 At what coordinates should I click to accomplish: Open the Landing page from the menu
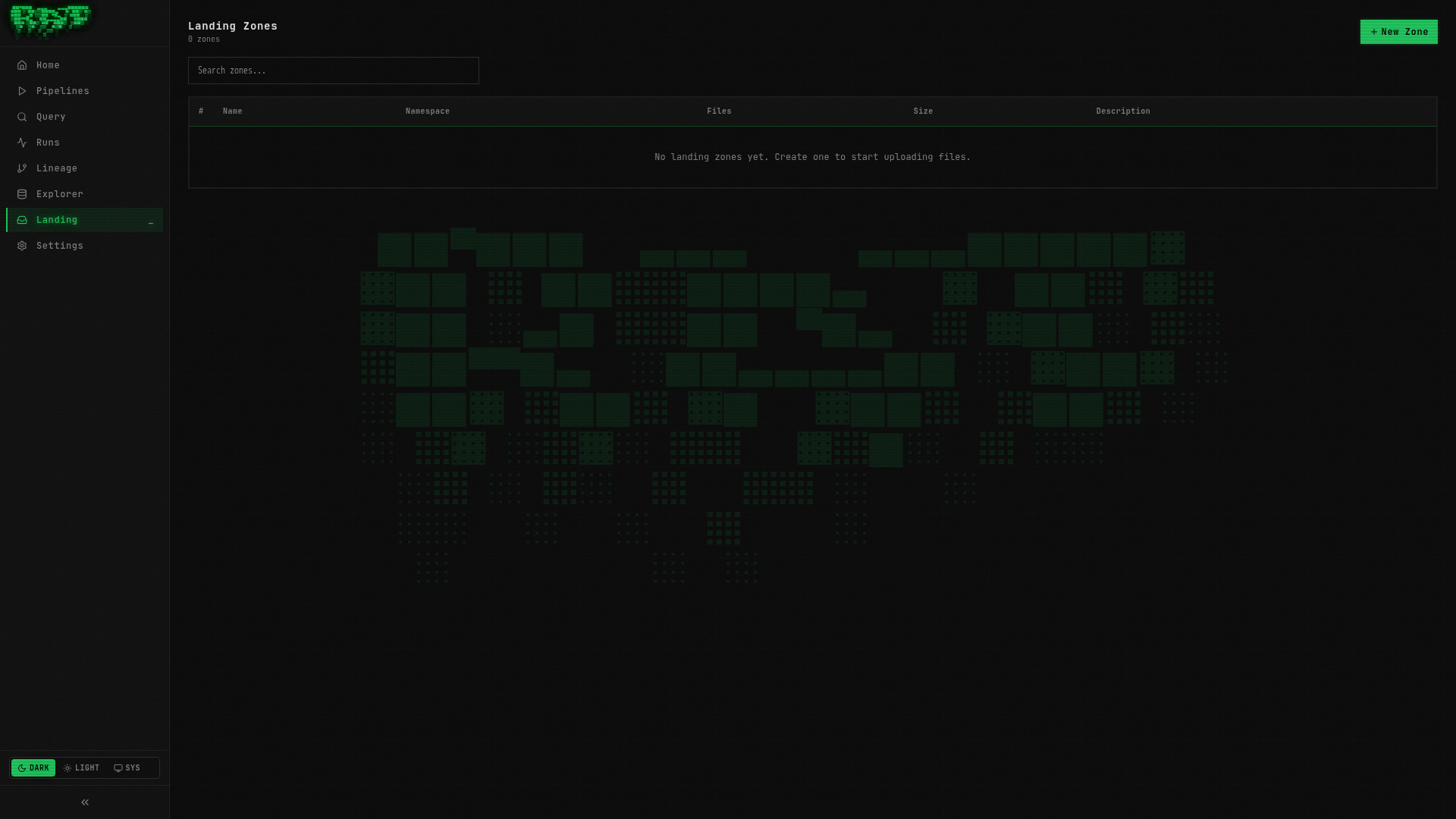click(57, 220)
